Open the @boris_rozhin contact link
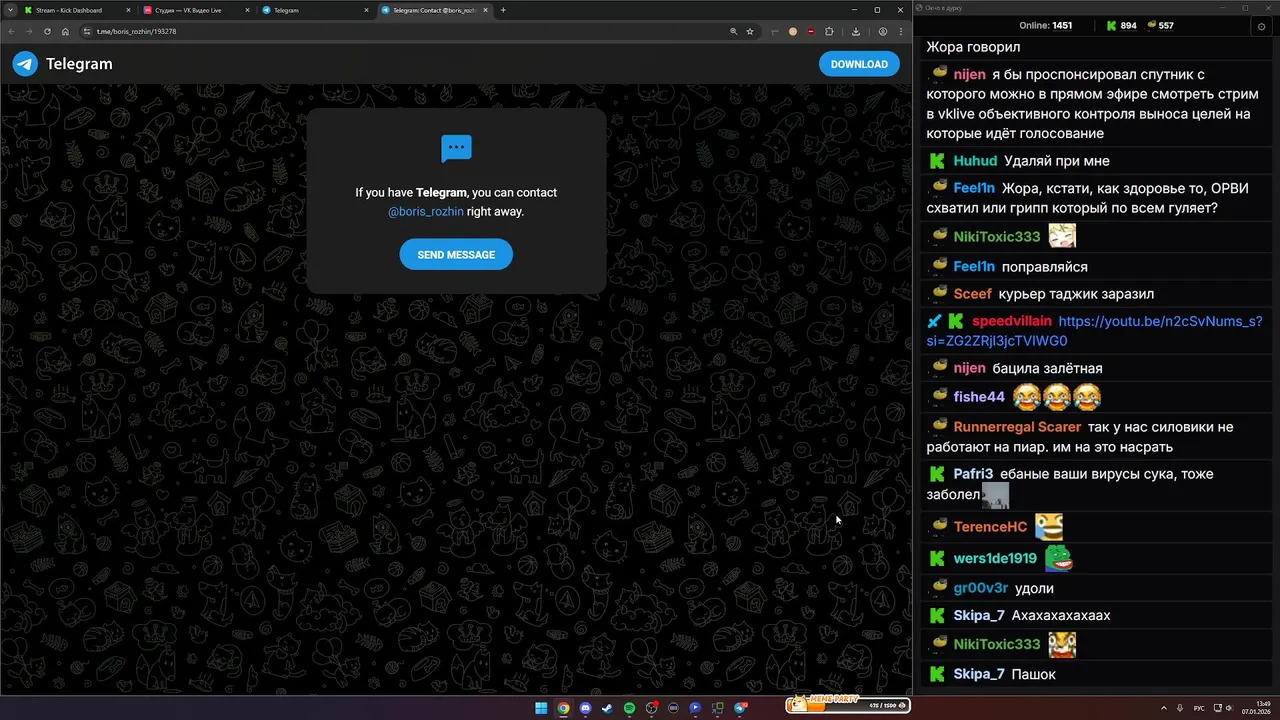Screen dimensions: 1280x720 click(425, 212)
